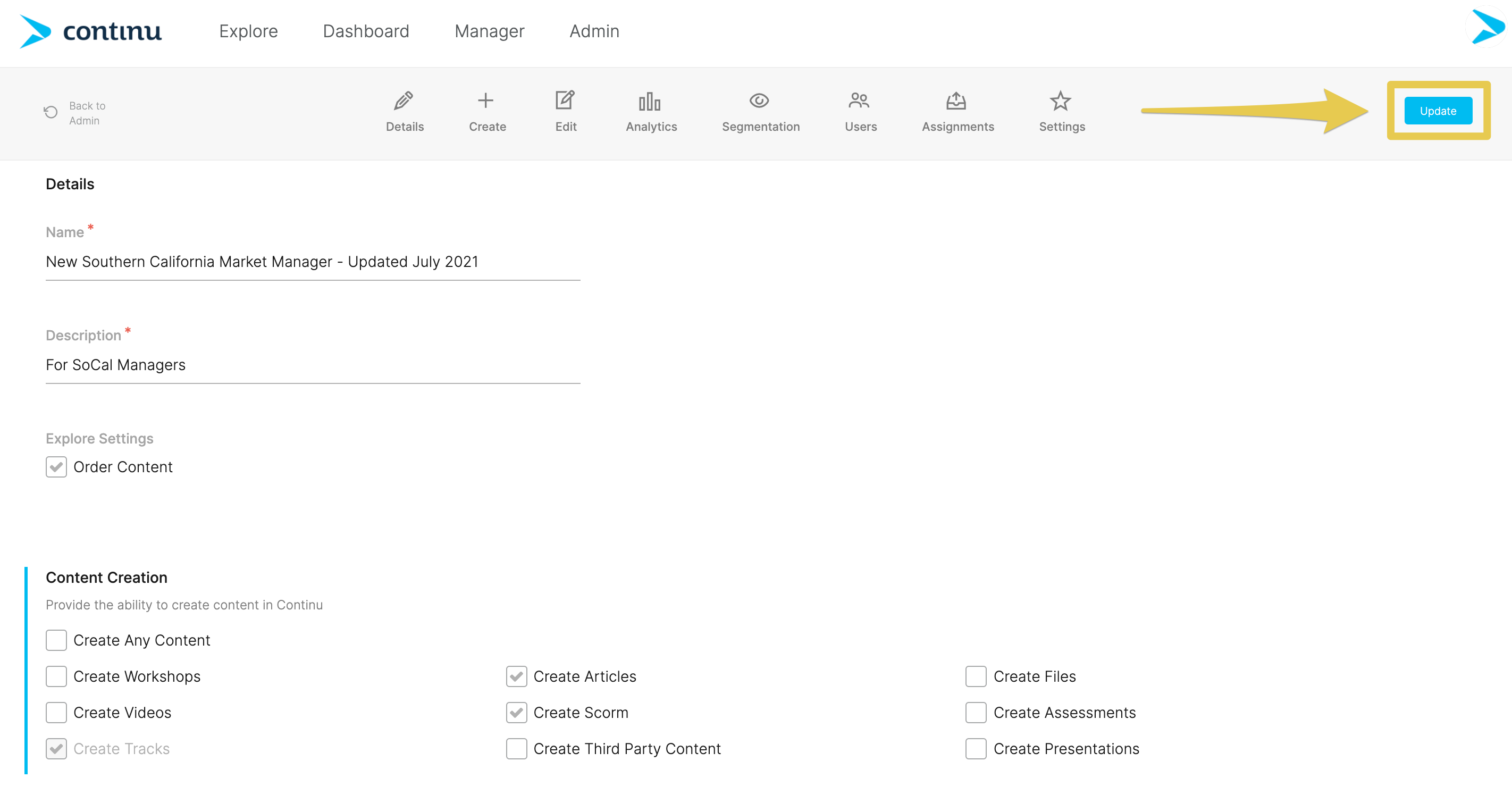The width and height of the screenshot is (1512, 803).
Task: Enable the Create Workshops checkbox
Action: 56,677
